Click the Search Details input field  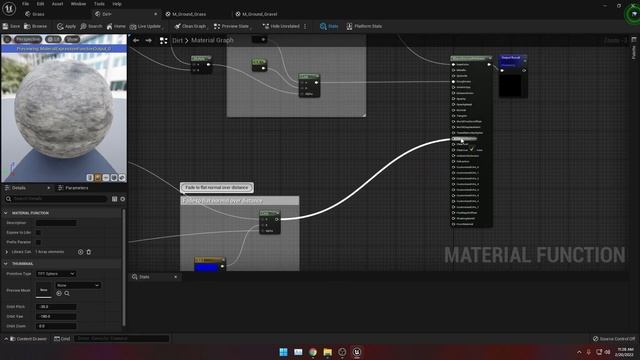point(56,199)
